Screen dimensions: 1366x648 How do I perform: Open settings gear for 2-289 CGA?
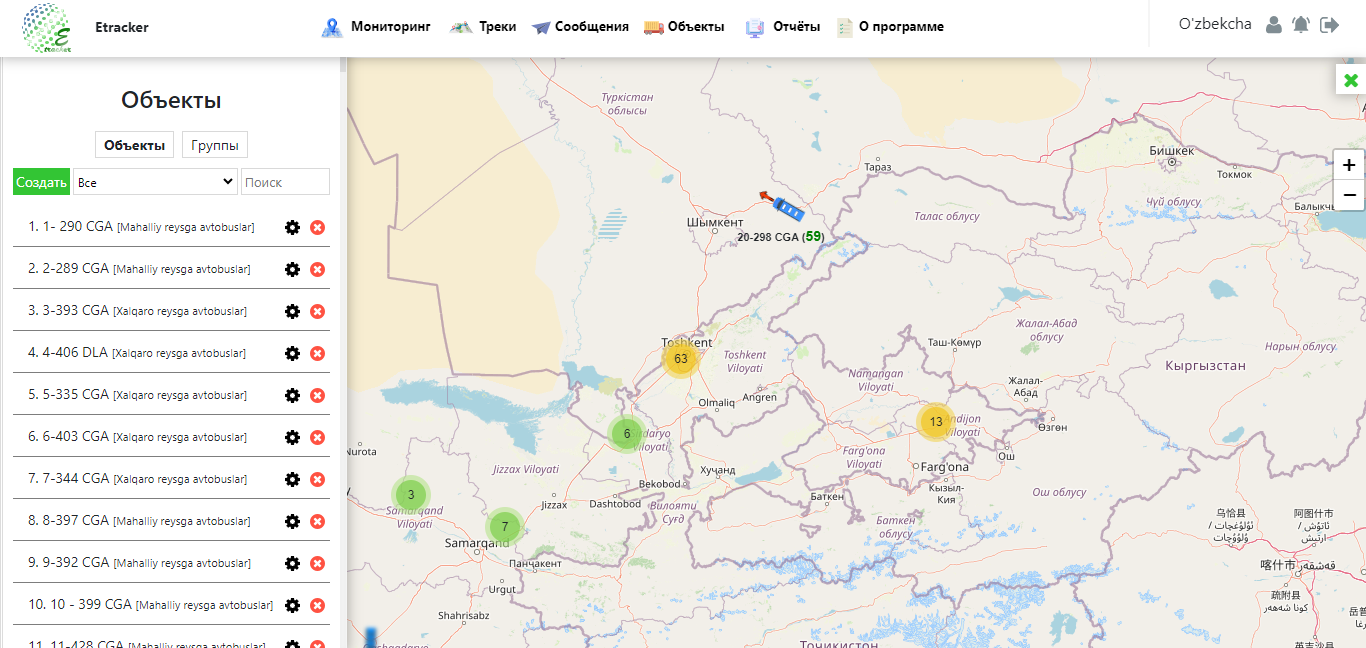[292, 269]
